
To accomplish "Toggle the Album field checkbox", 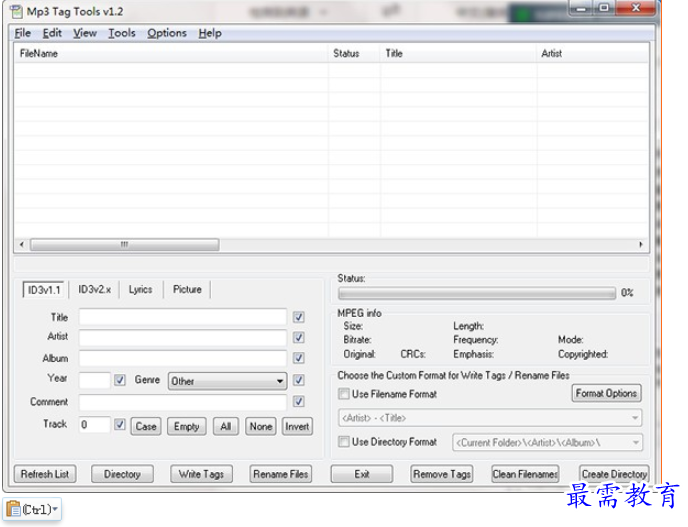I will (299, 358).
